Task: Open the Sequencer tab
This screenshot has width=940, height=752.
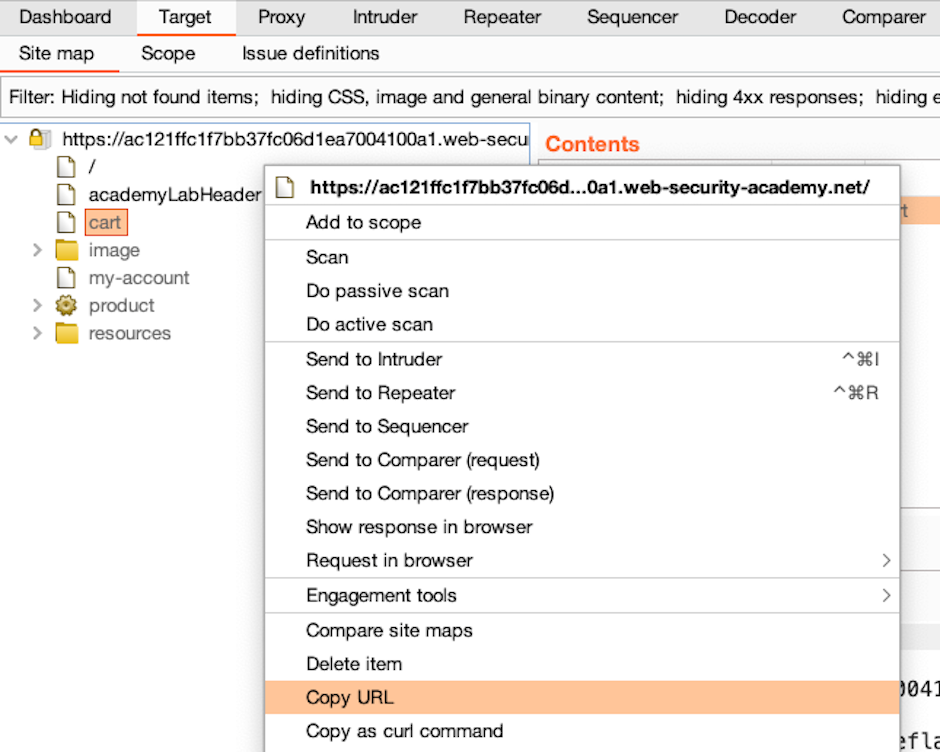Action: [x=632, y=17]
